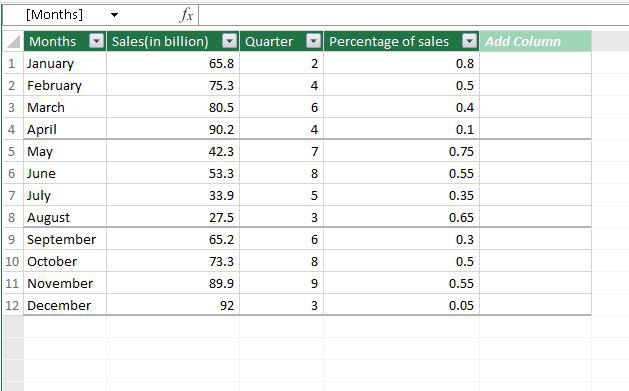Select the 65.8 sales value
Image resolution: width=629 pixels, height=391 pixels.
pyautogui.click(x=173, y=63)
